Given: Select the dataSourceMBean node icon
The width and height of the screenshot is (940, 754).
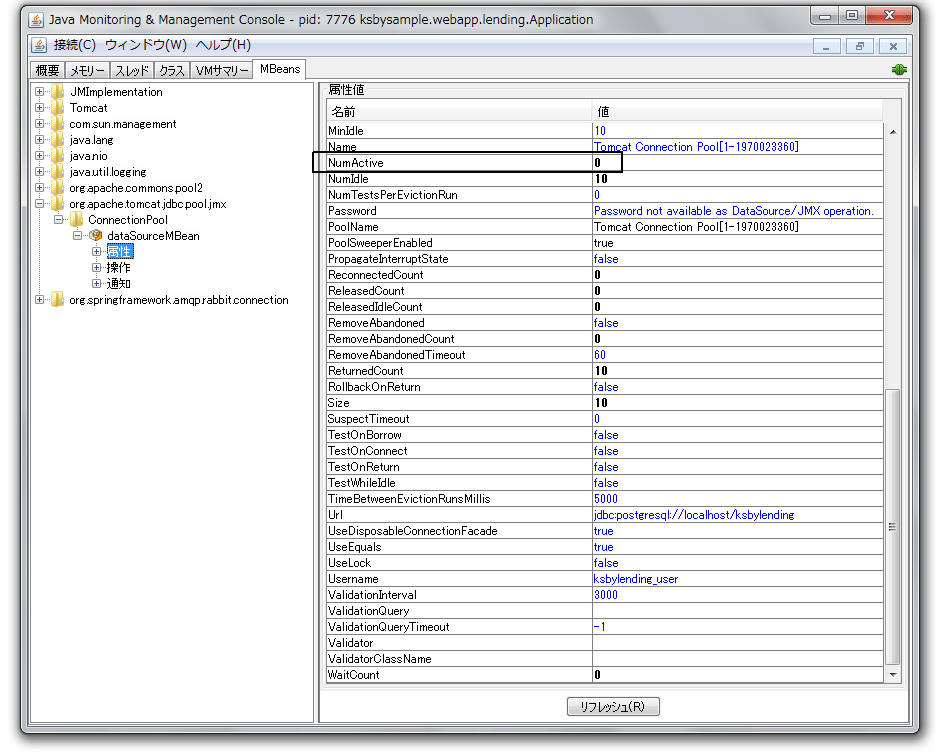Looking at the screenshot, I should coord(96,235).
